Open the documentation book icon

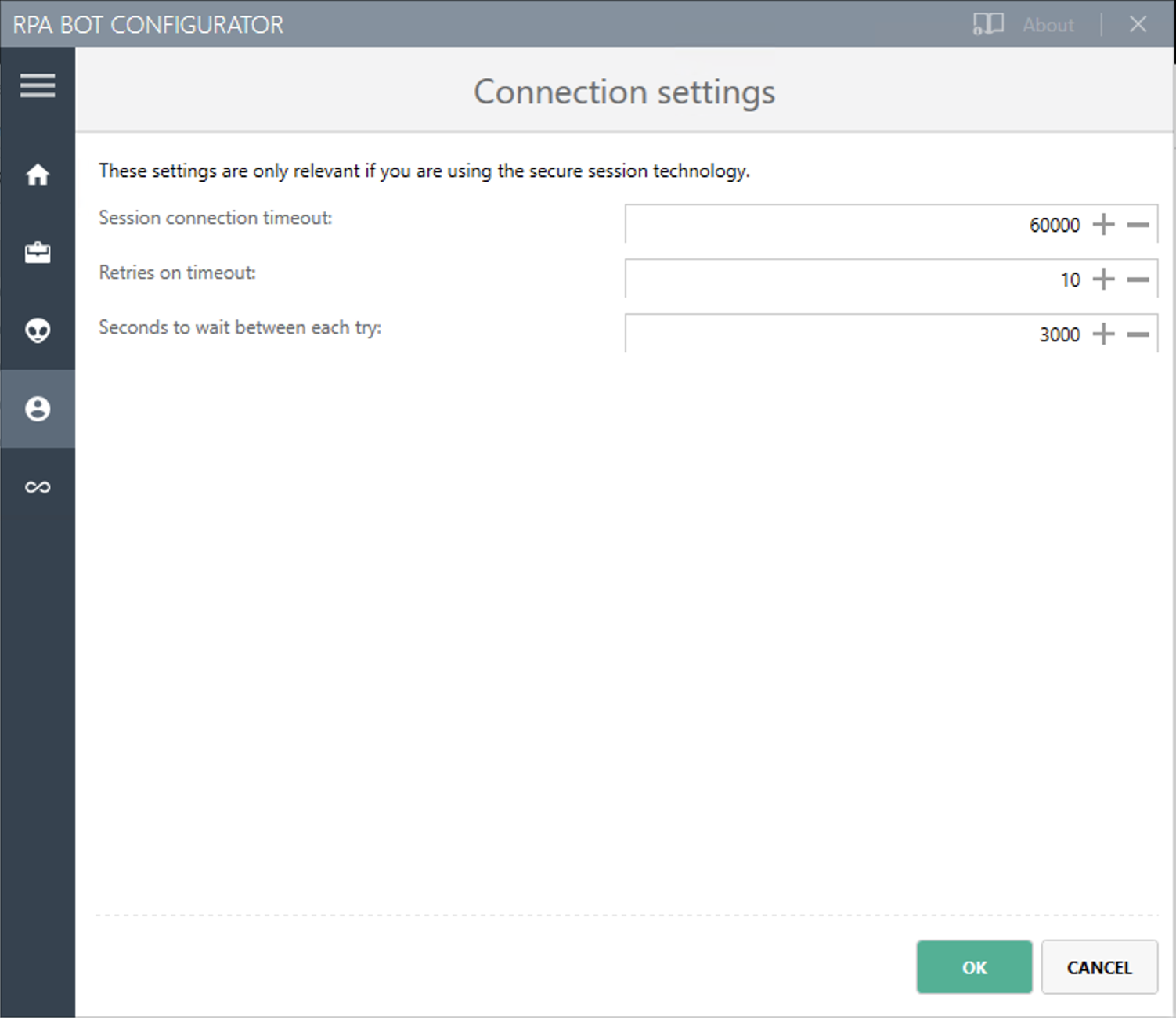pyautogui.click(x=987, y=24)
